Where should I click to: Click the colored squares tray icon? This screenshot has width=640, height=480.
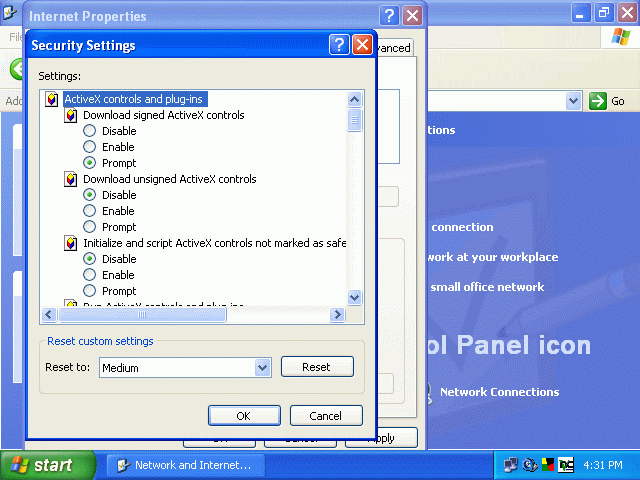pyautogui.click(x=547, y=464)
